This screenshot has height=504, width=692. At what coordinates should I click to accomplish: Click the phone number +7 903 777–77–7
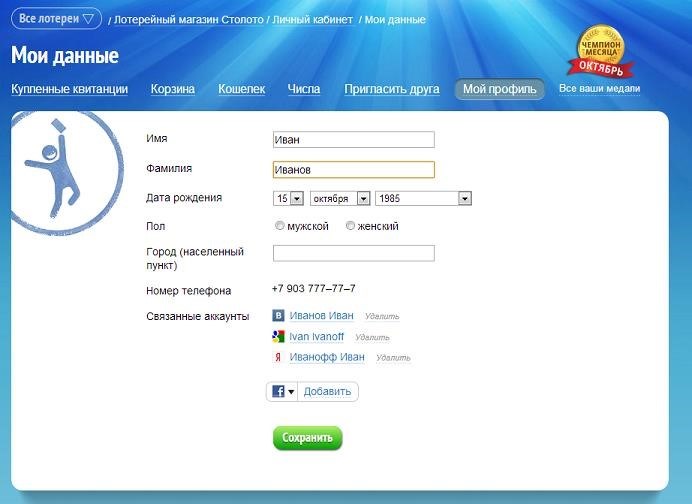click(x=314, y=289)
